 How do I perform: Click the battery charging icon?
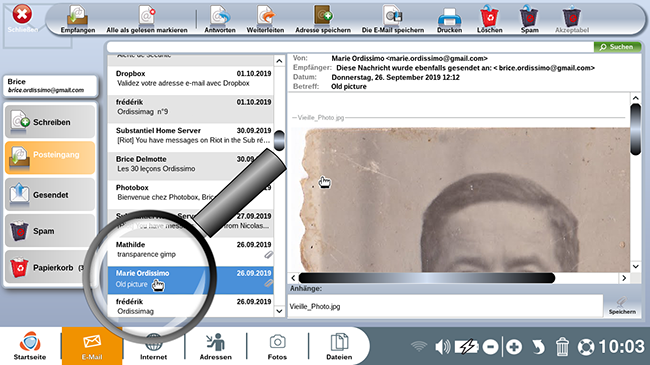pos(467,346)
